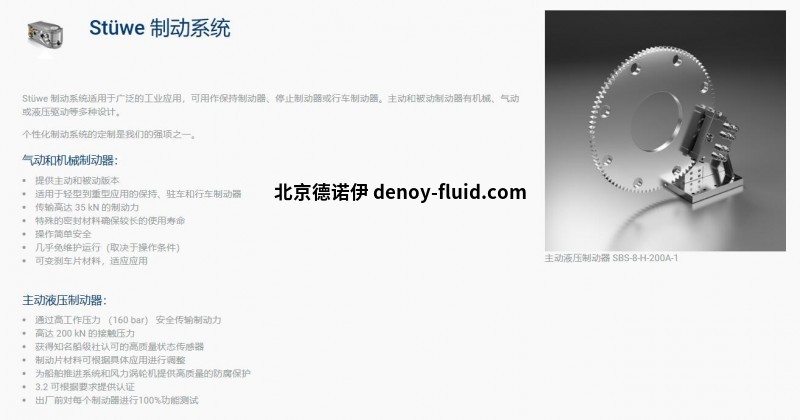The width and height of the screenshot is (800, 420).
Task: Click the bullet 操作简单安全
Action: 63,234
